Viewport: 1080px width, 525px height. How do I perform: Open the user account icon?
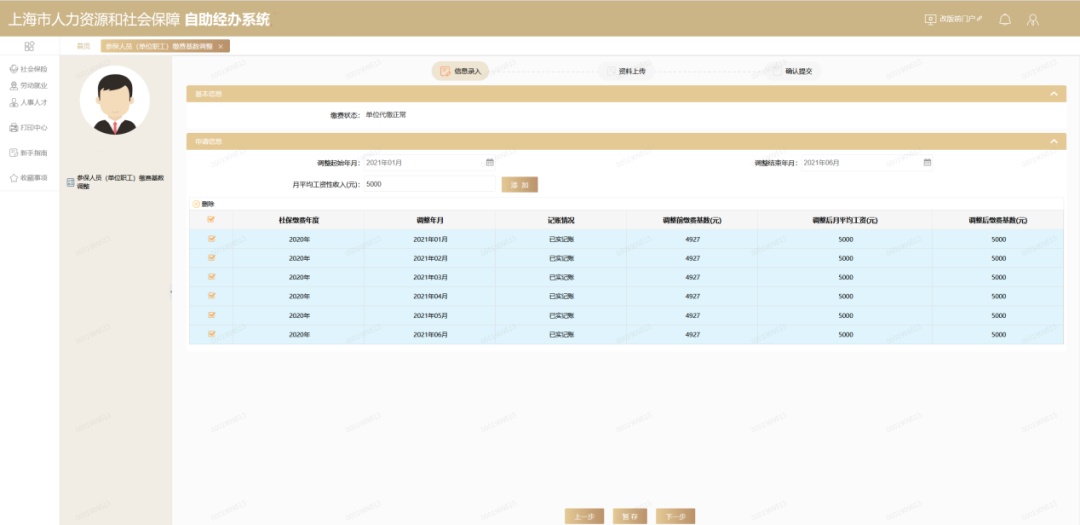1032,19
